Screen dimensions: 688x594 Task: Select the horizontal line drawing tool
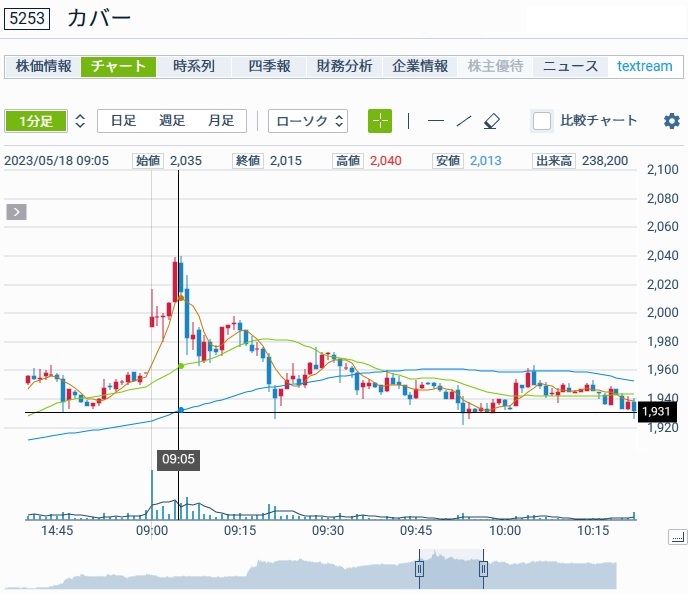(435, 121)
